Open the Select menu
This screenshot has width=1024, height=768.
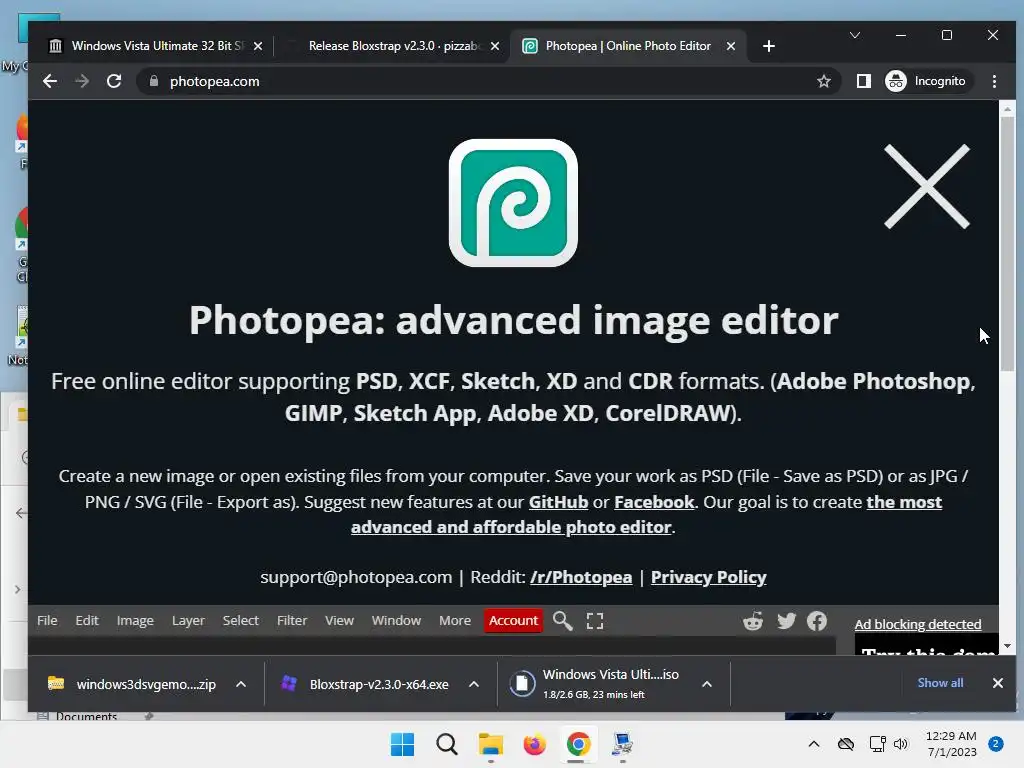click(x=240, y=620)
